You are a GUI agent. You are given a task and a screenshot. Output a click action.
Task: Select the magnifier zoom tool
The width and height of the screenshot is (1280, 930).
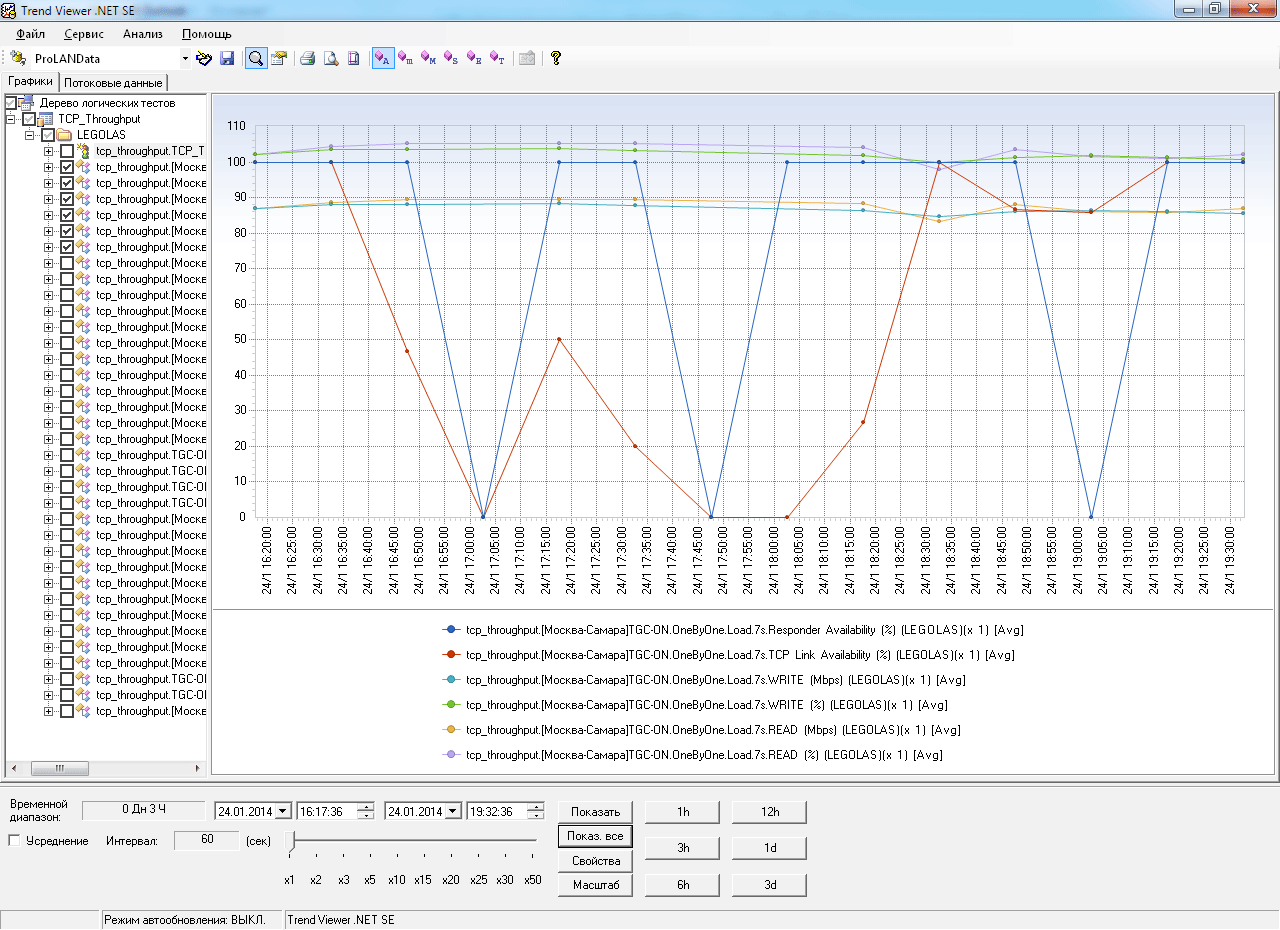click(256, 59)
